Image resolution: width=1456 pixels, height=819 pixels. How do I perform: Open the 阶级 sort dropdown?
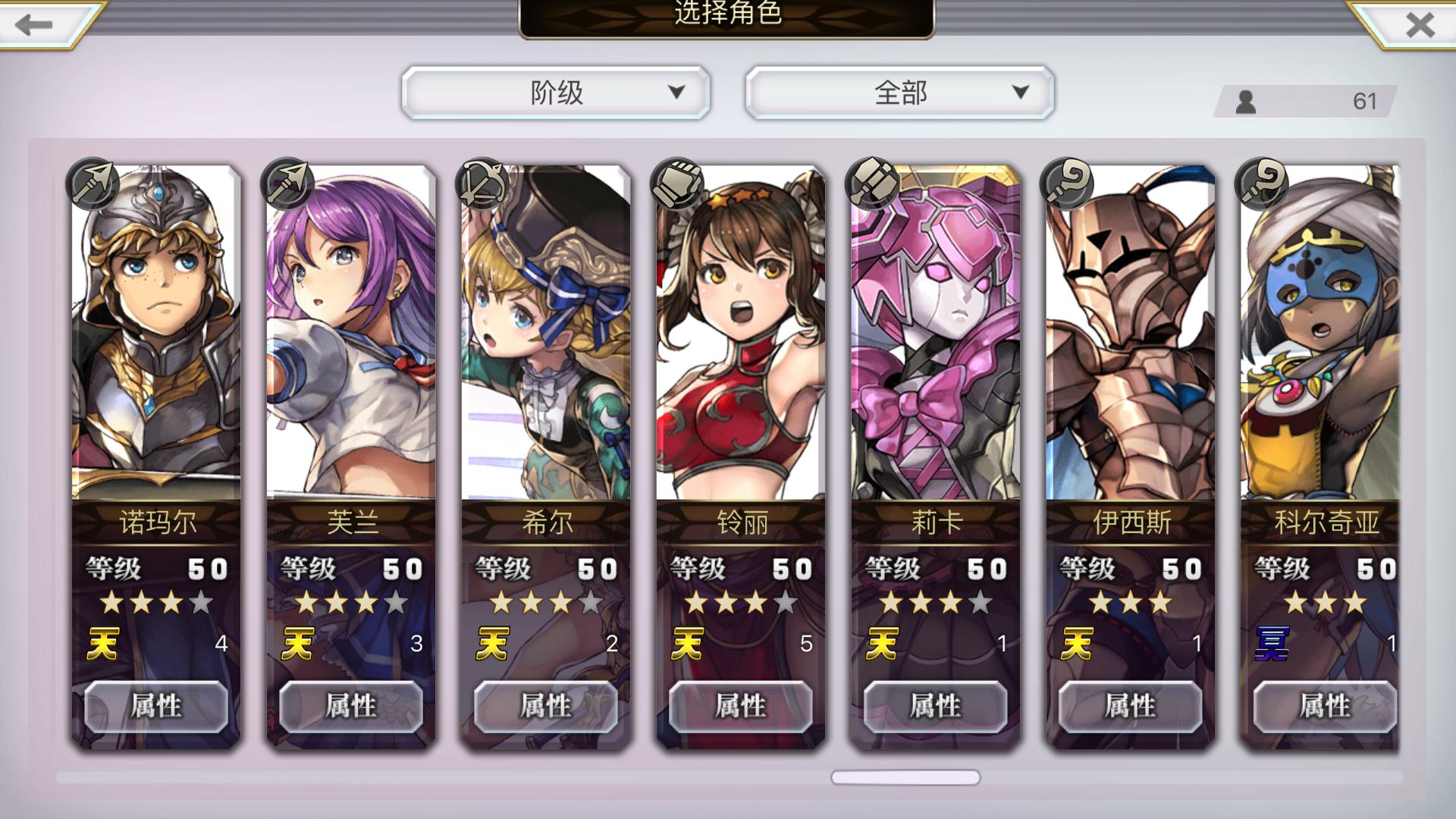tap(556, 93)
